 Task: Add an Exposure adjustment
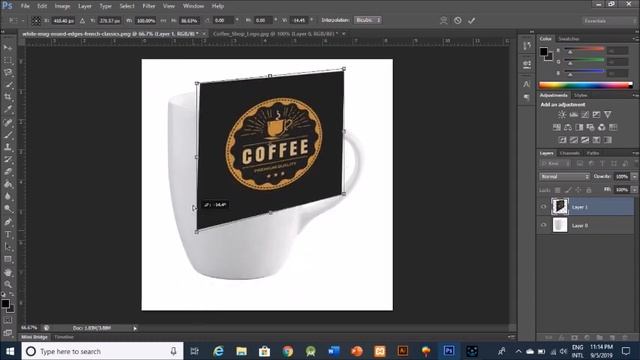(x=596, y=115)
